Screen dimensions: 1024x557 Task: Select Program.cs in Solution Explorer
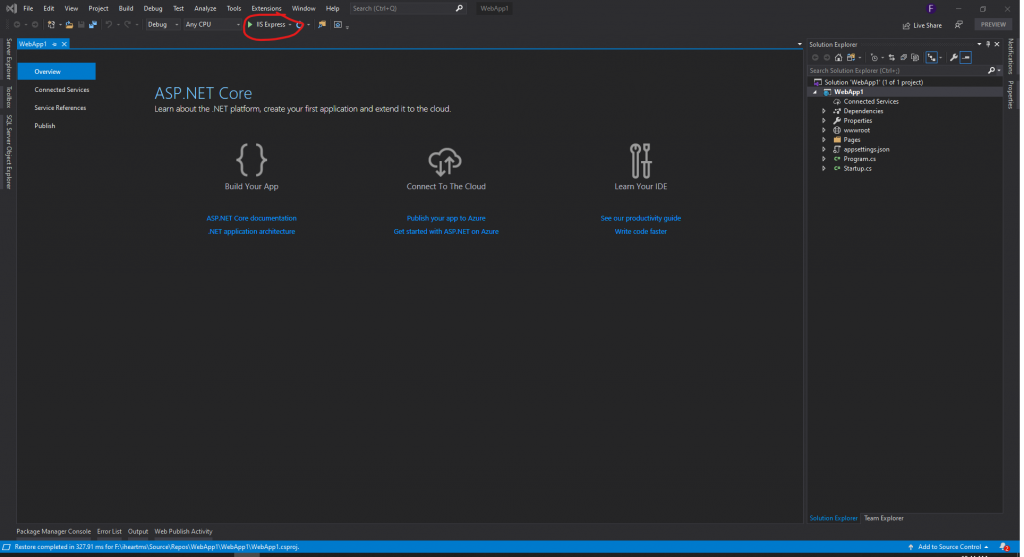point(859,159)
